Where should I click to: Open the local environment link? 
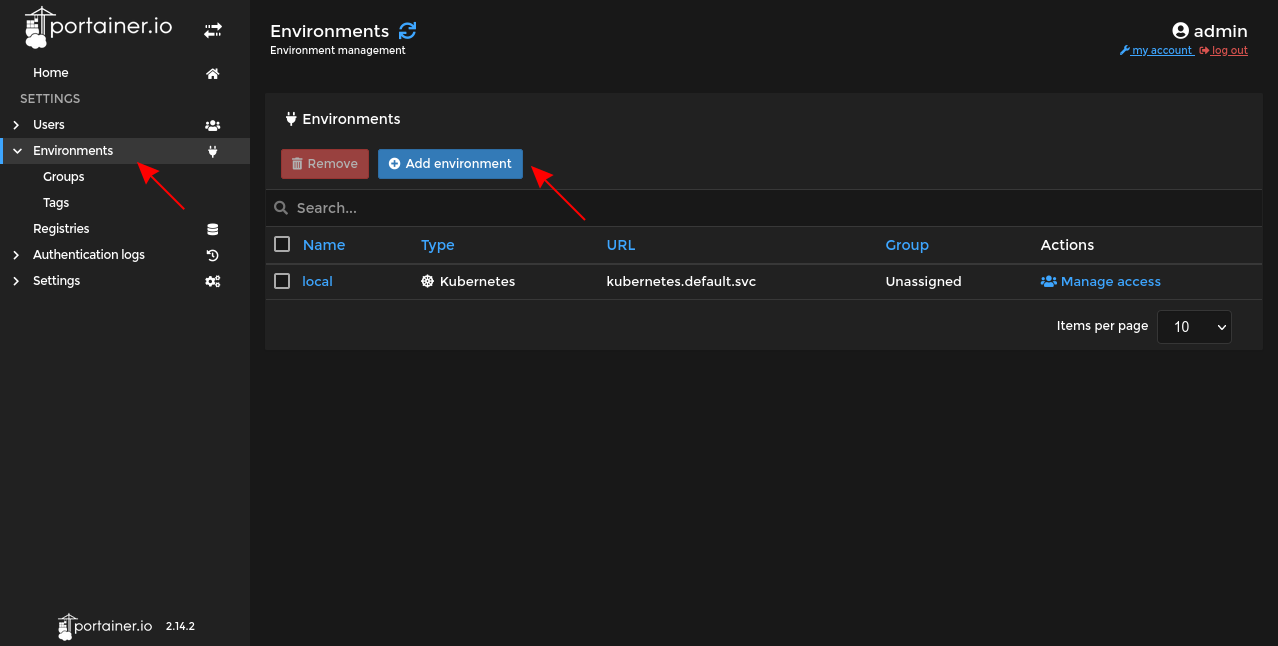[x=317, y=282]
